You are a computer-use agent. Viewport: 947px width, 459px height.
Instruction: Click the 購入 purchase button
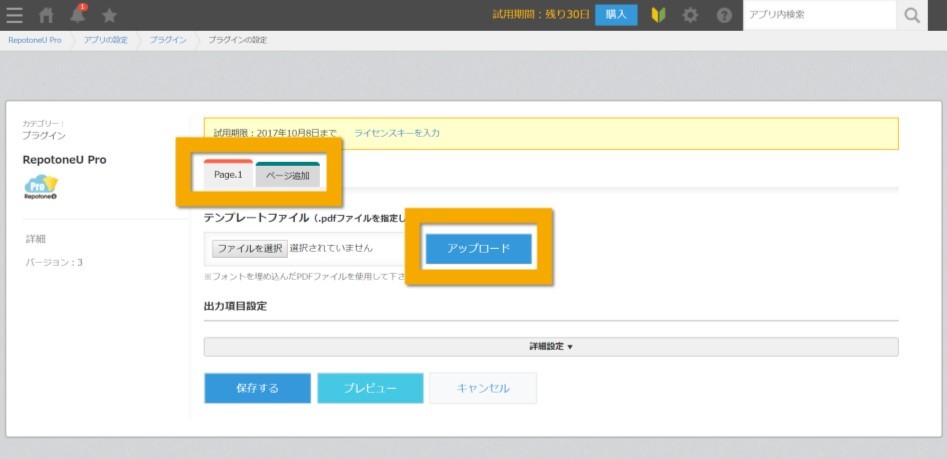click(616, 15)
